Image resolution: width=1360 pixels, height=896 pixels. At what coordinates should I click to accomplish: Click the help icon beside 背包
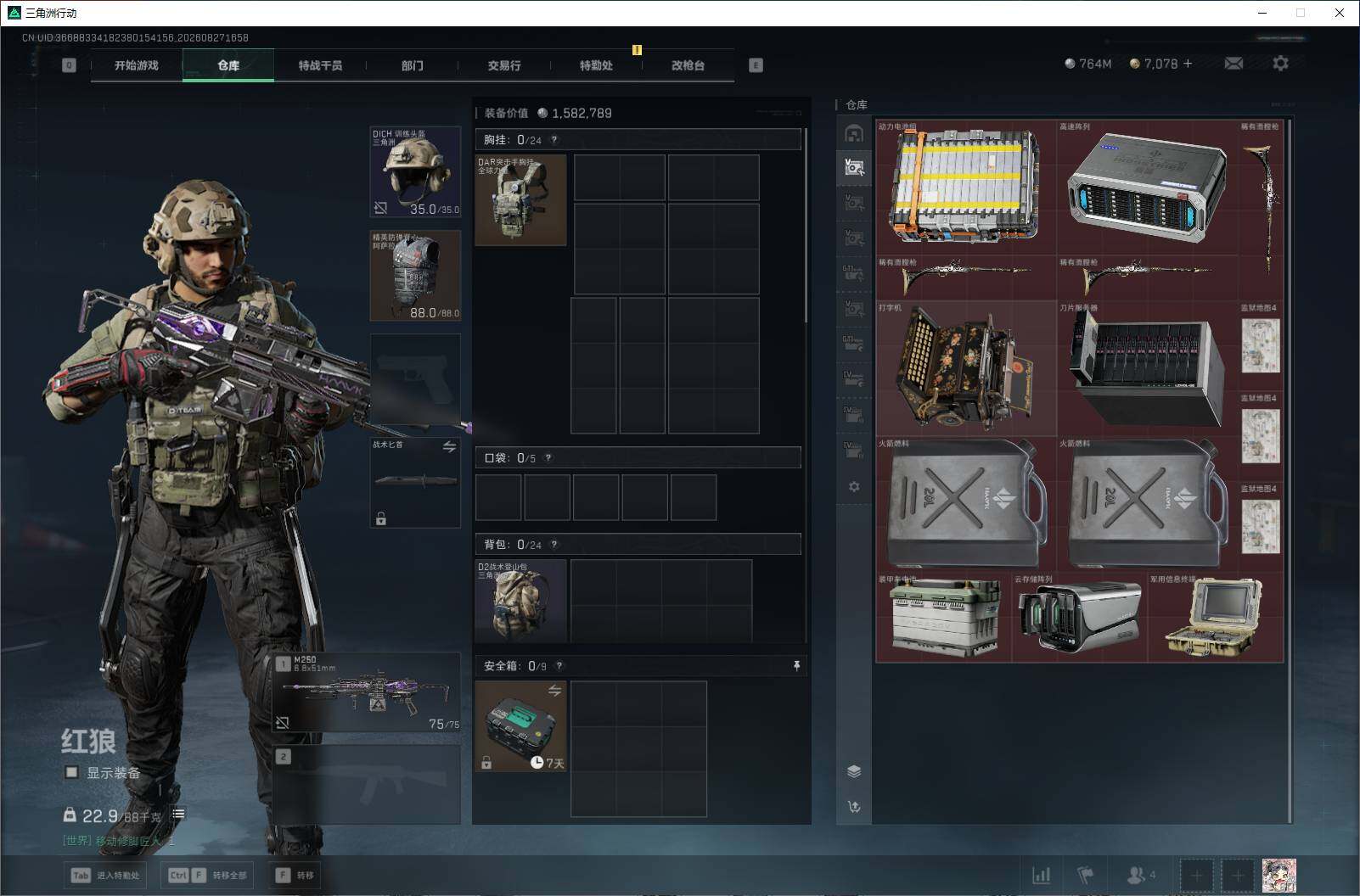click(x=554, y=545)
